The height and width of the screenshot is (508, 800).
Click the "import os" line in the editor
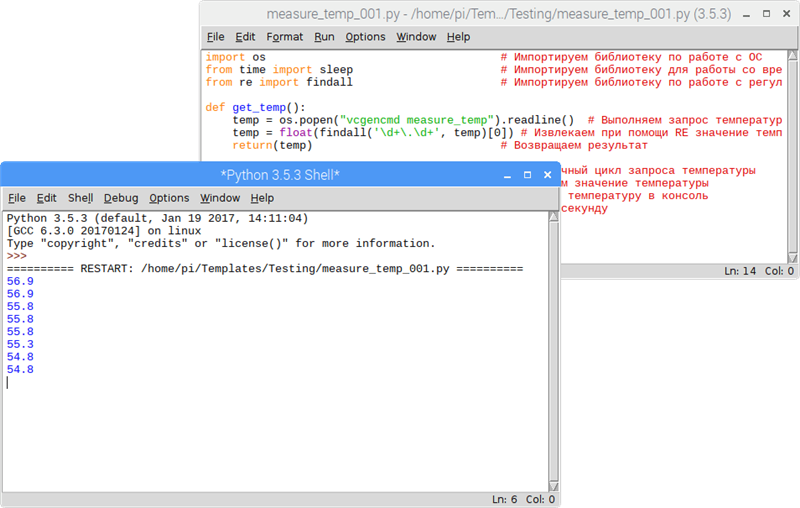tap(236, 58)
